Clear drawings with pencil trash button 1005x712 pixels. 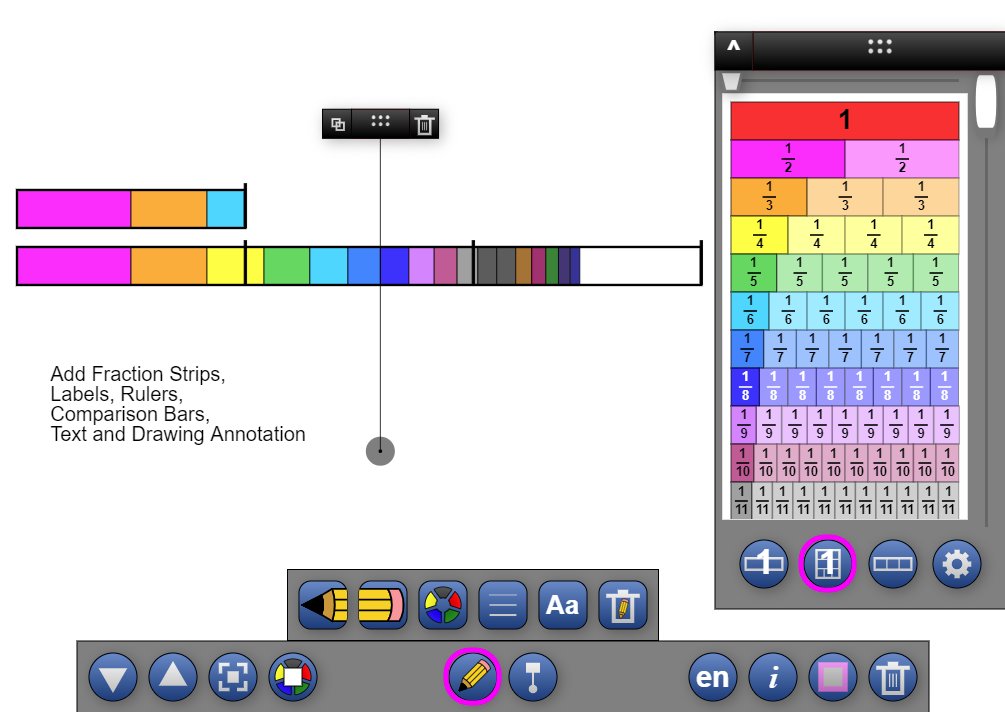[x=622, y=604]
